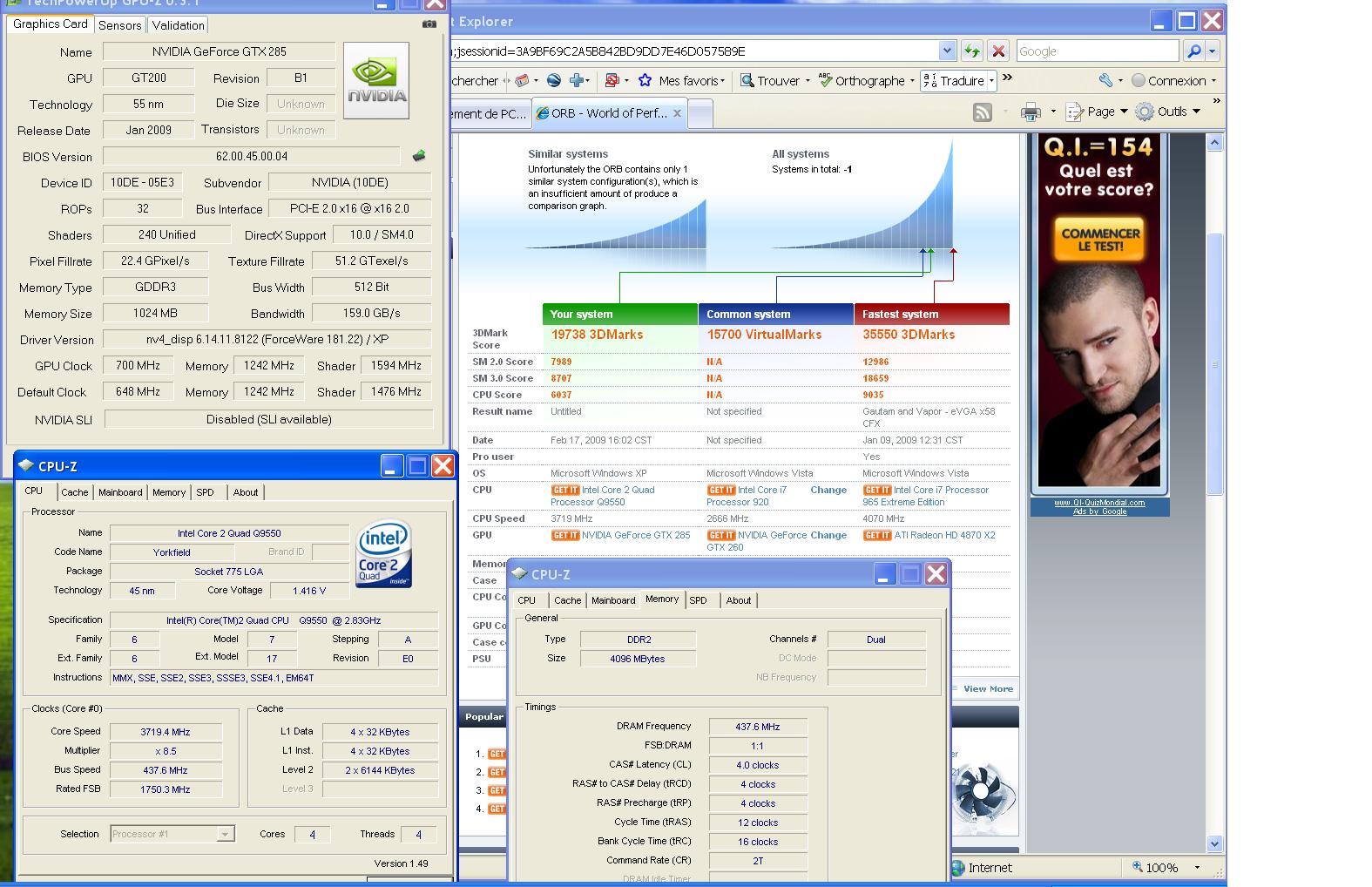Click the NVIDIA logo in GPU-Z

[376, 80]
